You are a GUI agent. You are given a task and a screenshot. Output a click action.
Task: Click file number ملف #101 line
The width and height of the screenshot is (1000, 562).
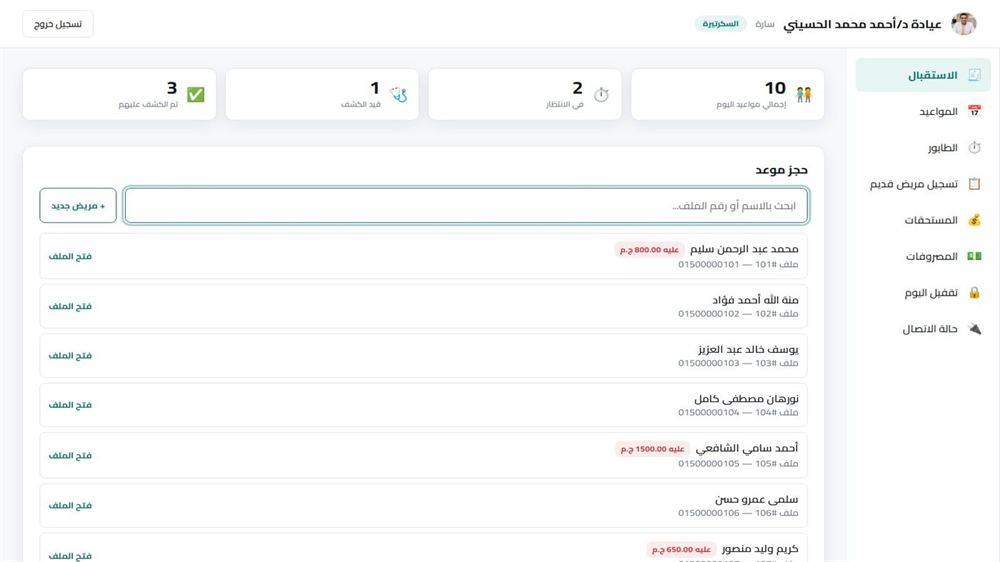(x=738, y=264)
